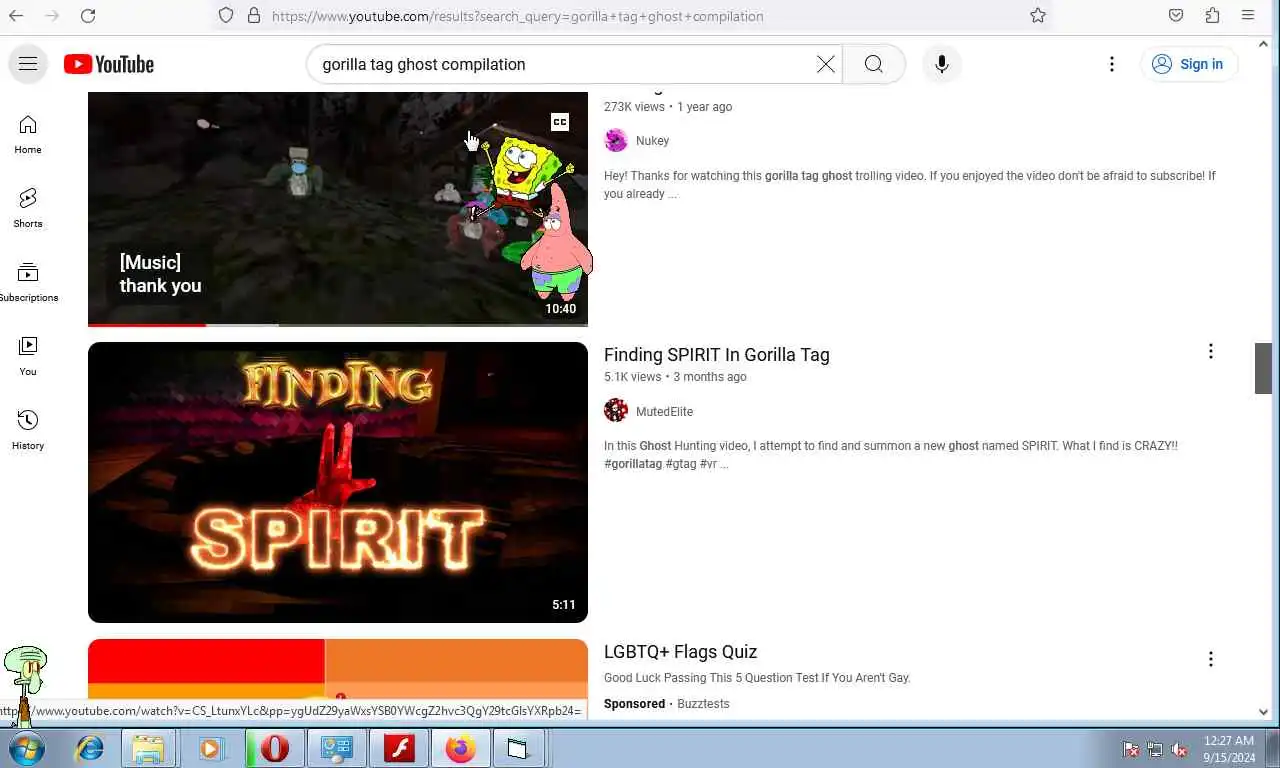Click the red watched progress bar on first video

pyautogui.click(x=147, y=324)
